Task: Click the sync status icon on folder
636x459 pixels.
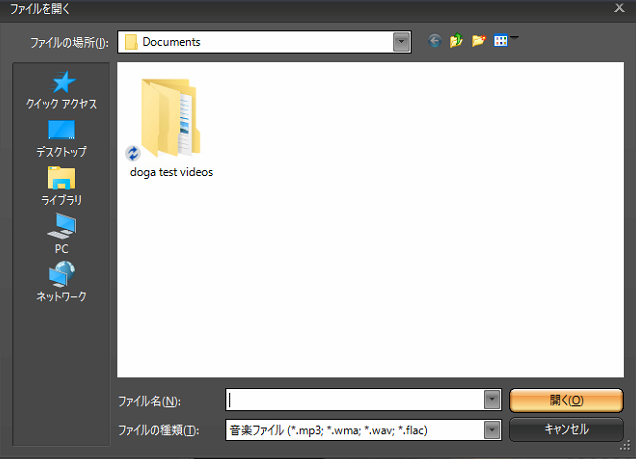Action: 133,153
